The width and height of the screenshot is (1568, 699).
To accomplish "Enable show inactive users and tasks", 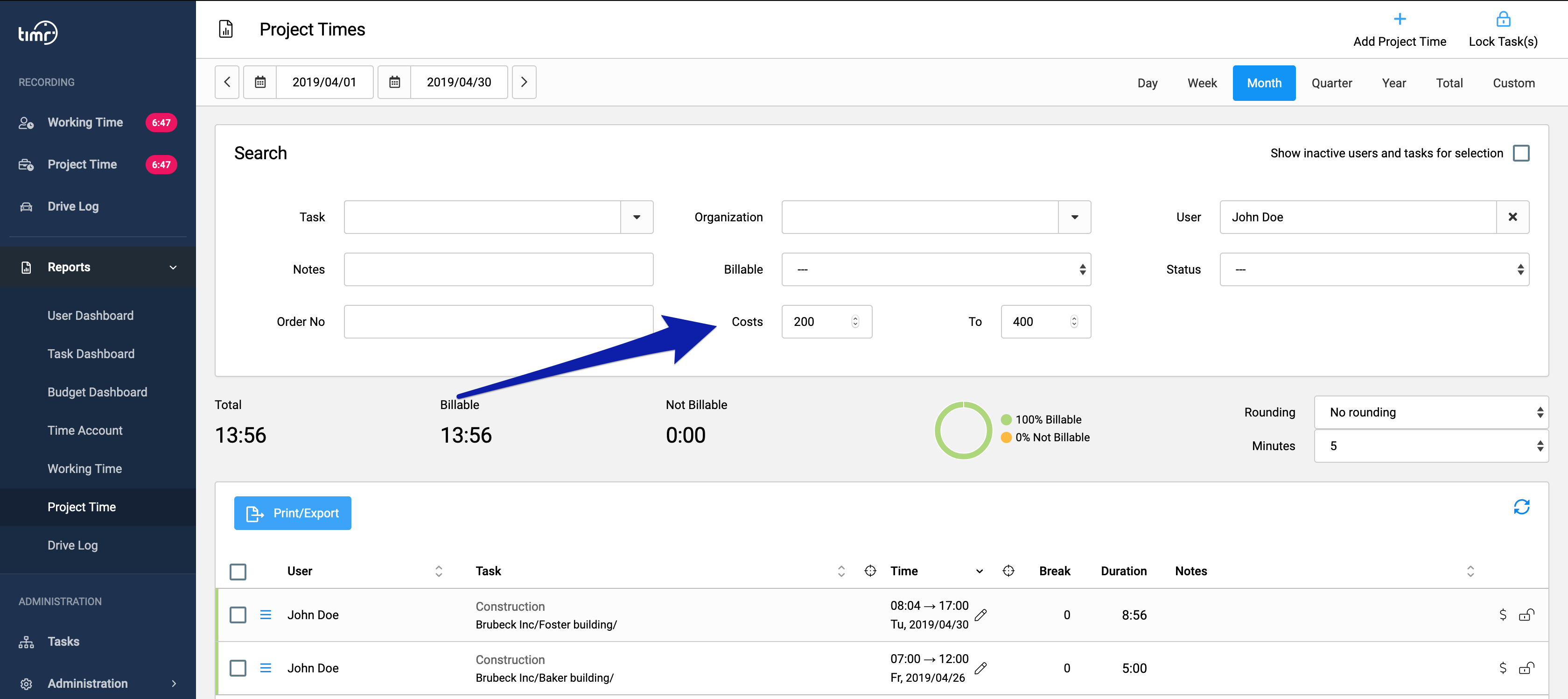I will pos(1520,154).
